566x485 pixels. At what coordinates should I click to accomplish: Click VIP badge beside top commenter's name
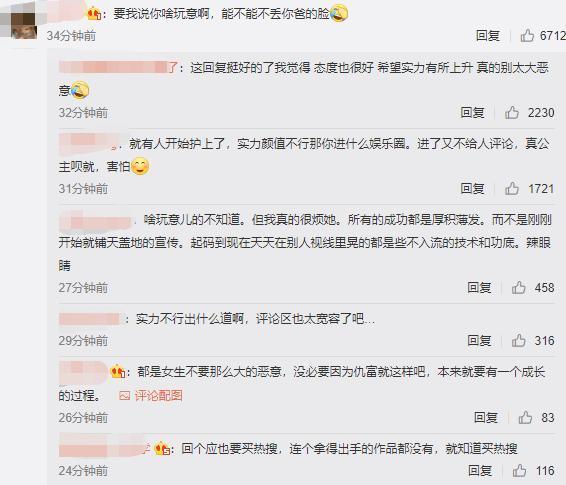[x=94, y=14]
